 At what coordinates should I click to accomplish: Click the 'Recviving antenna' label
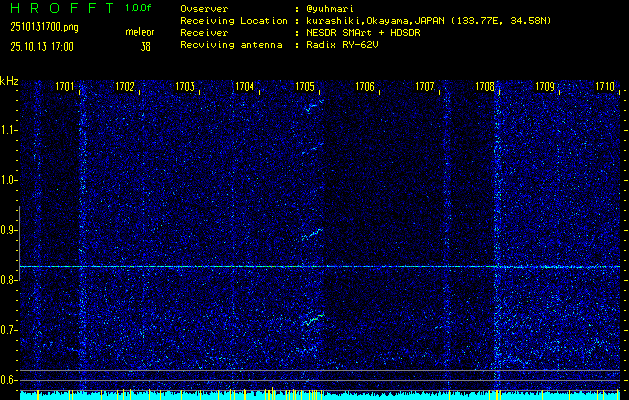[231, 45]
